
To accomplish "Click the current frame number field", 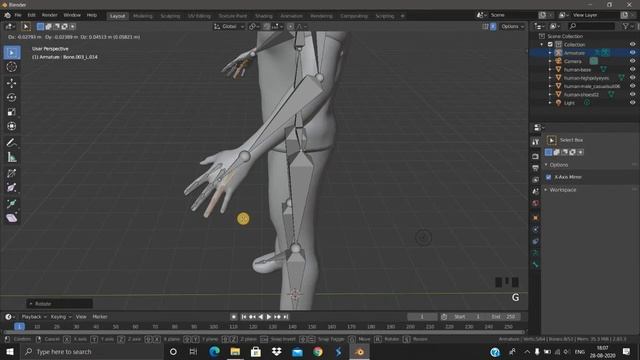I will [x=422, y=317].
